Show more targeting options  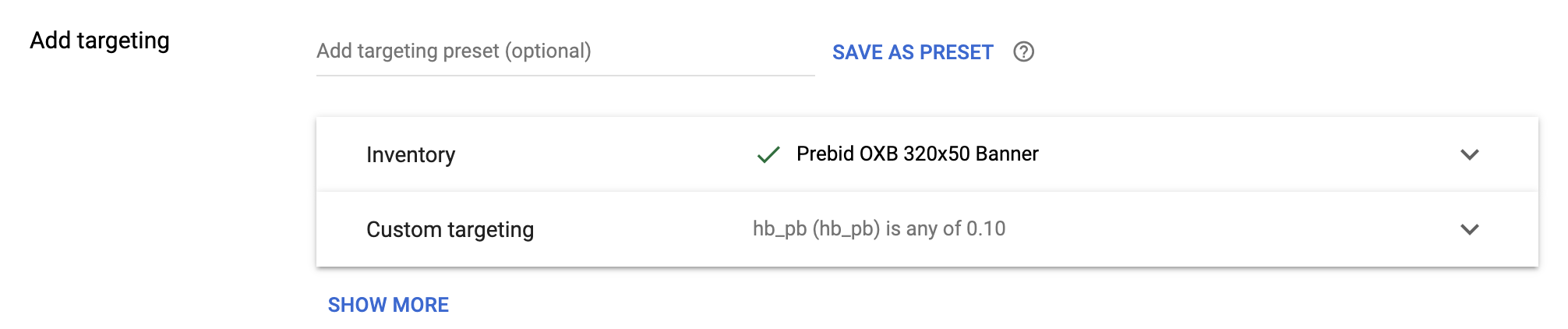point(388,305)
